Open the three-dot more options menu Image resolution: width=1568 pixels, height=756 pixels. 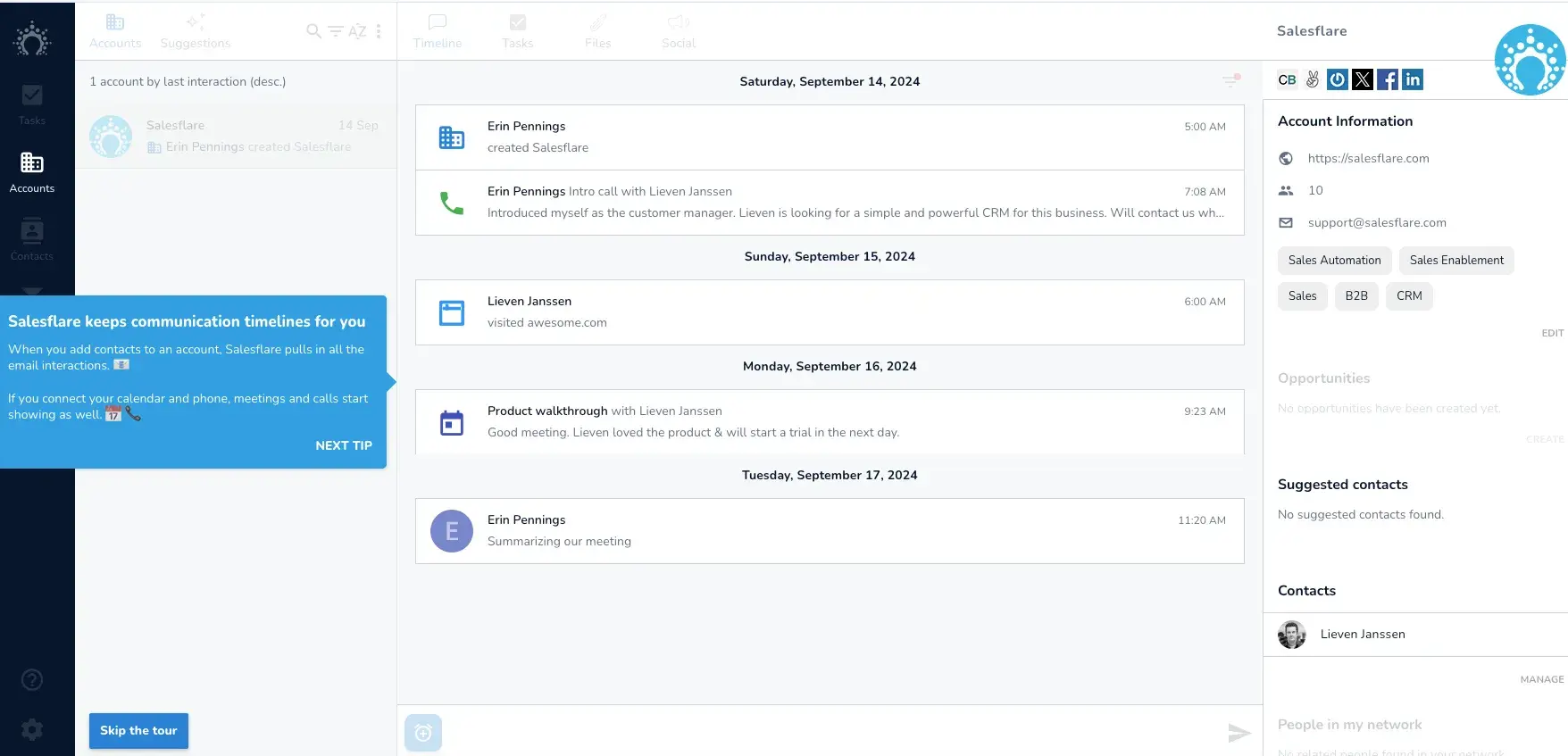379,31
